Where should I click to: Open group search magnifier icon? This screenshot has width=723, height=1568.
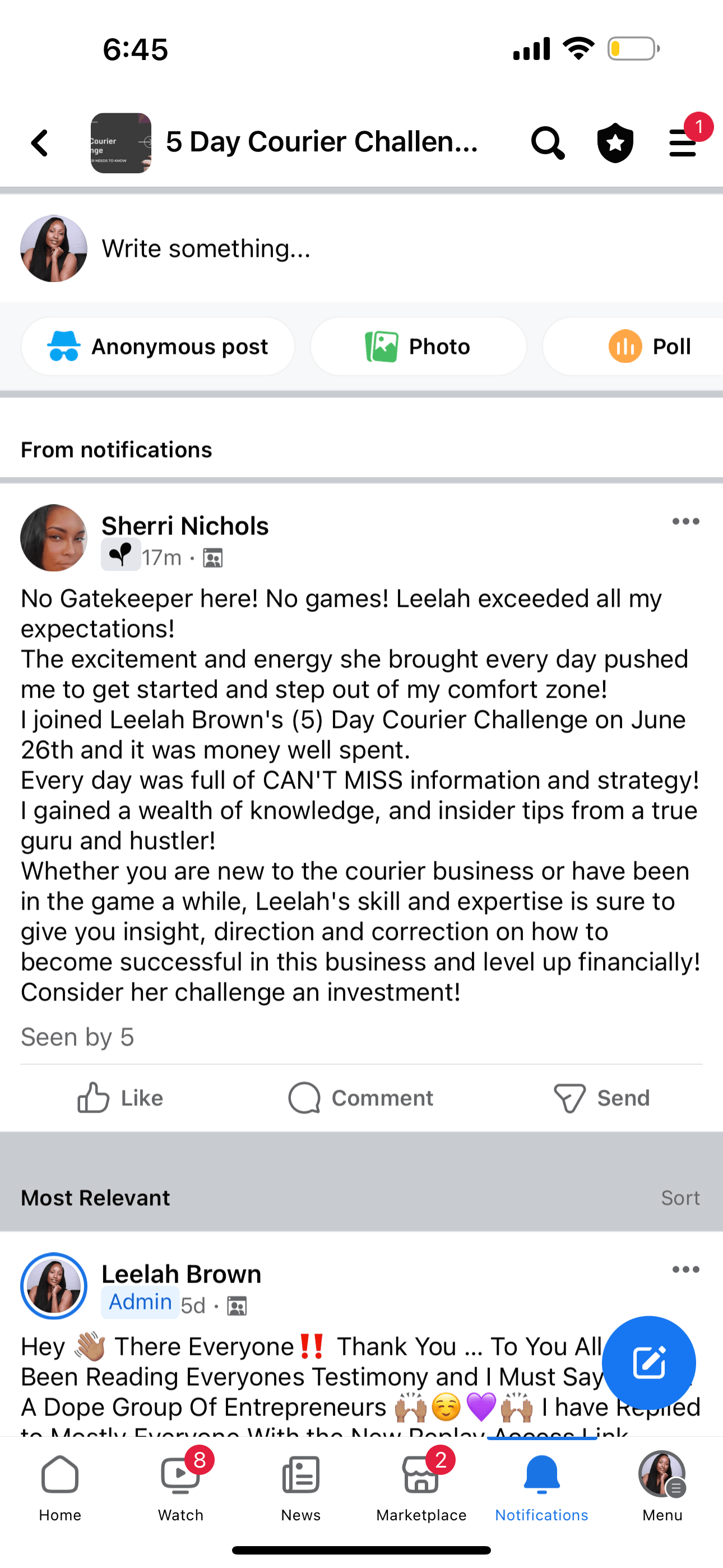(547, 144)
